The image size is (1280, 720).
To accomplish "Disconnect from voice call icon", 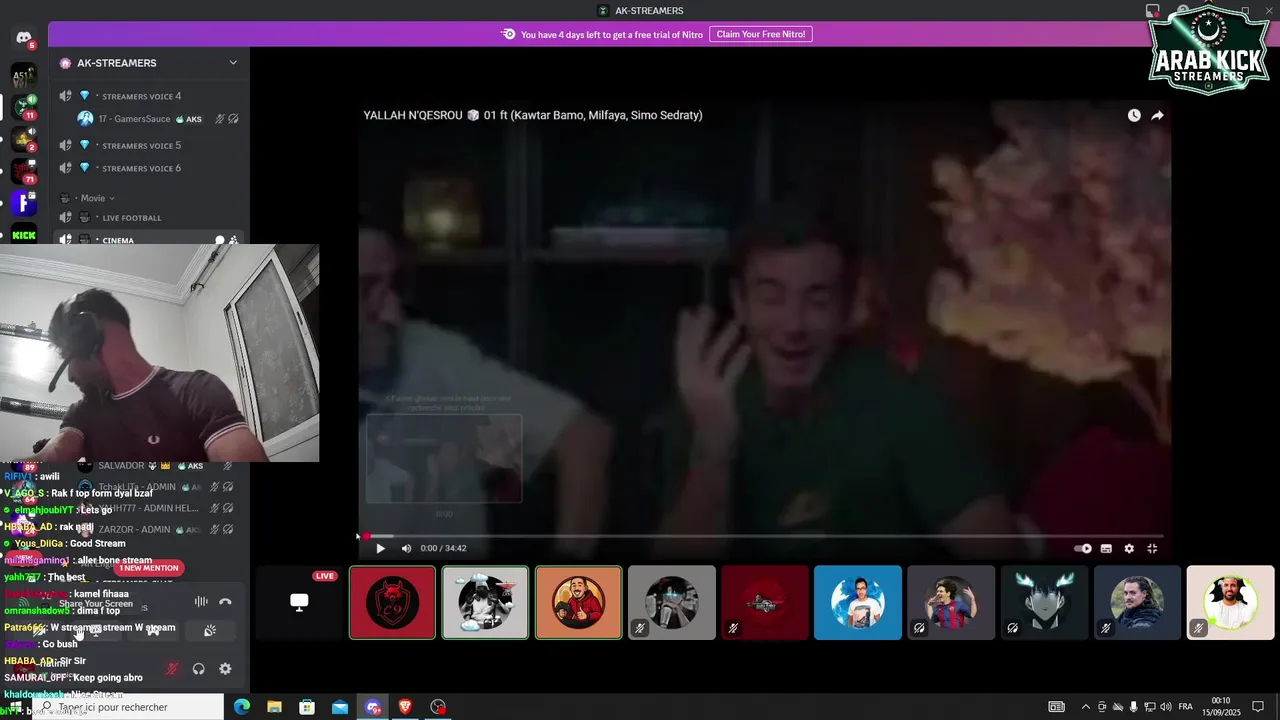I will click(x=225, y=602).
